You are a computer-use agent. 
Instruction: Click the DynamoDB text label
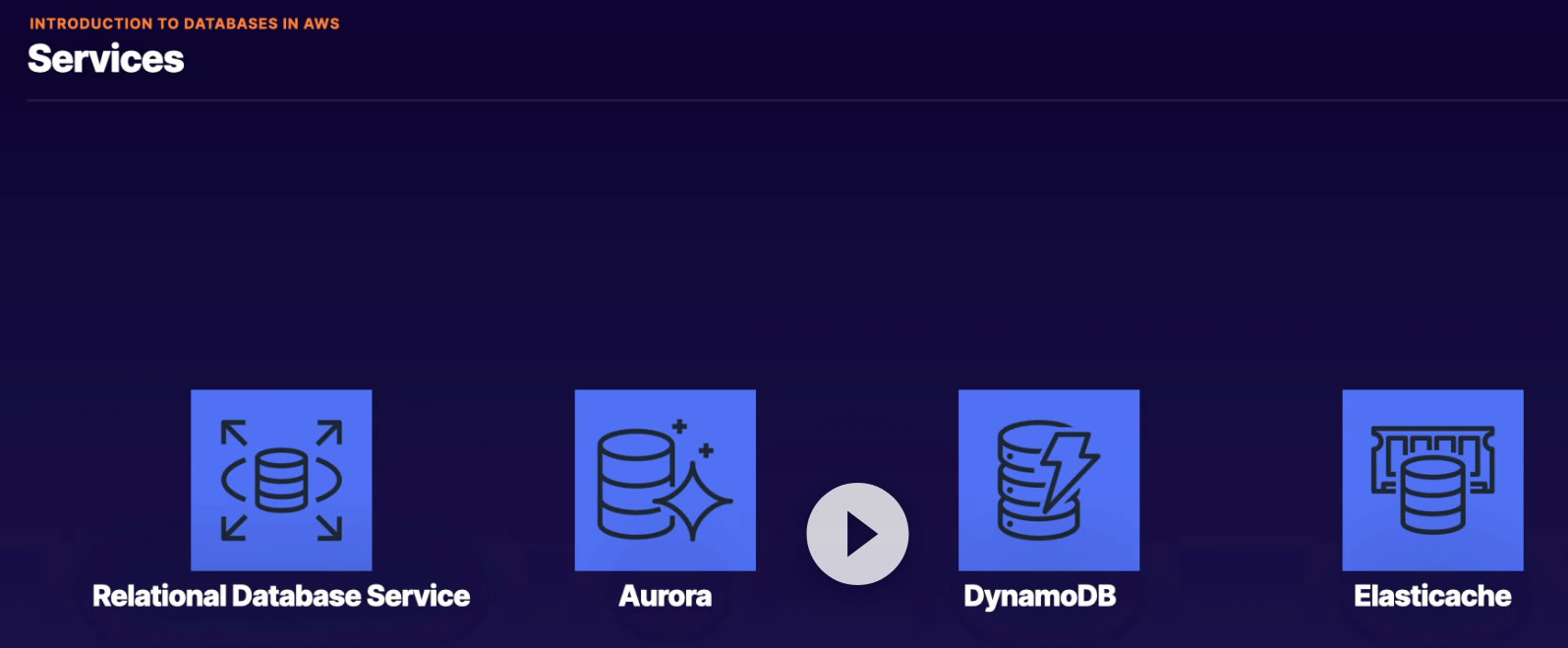pos(1040,596)
